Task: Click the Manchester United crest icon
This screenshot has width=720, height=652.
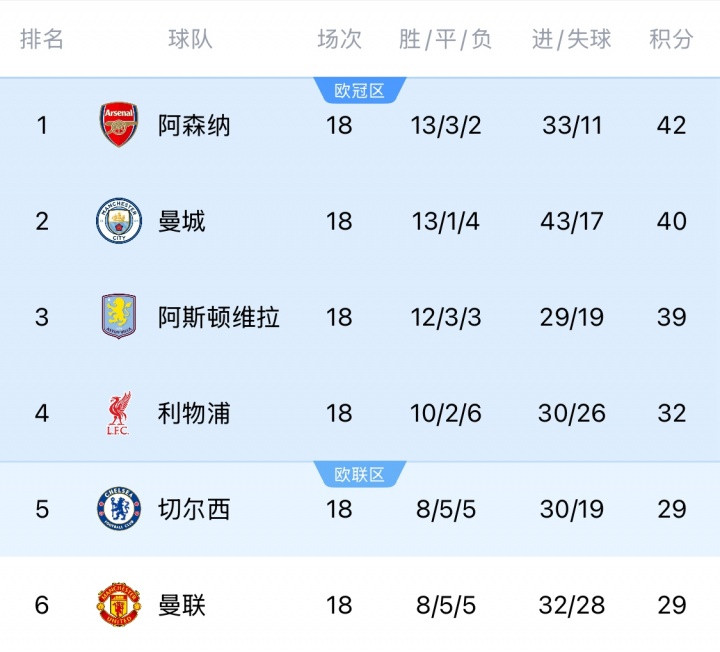Action: (x=119, y=605)
